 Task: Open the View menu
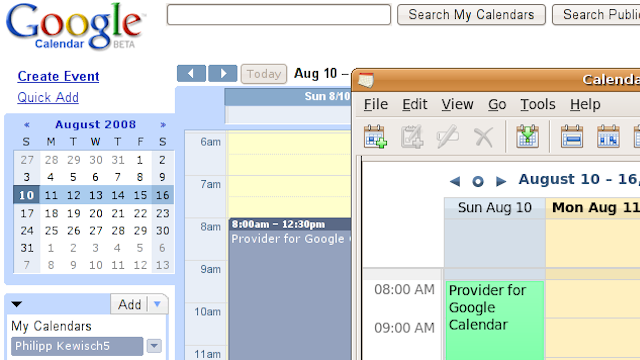tap(457, 104)
